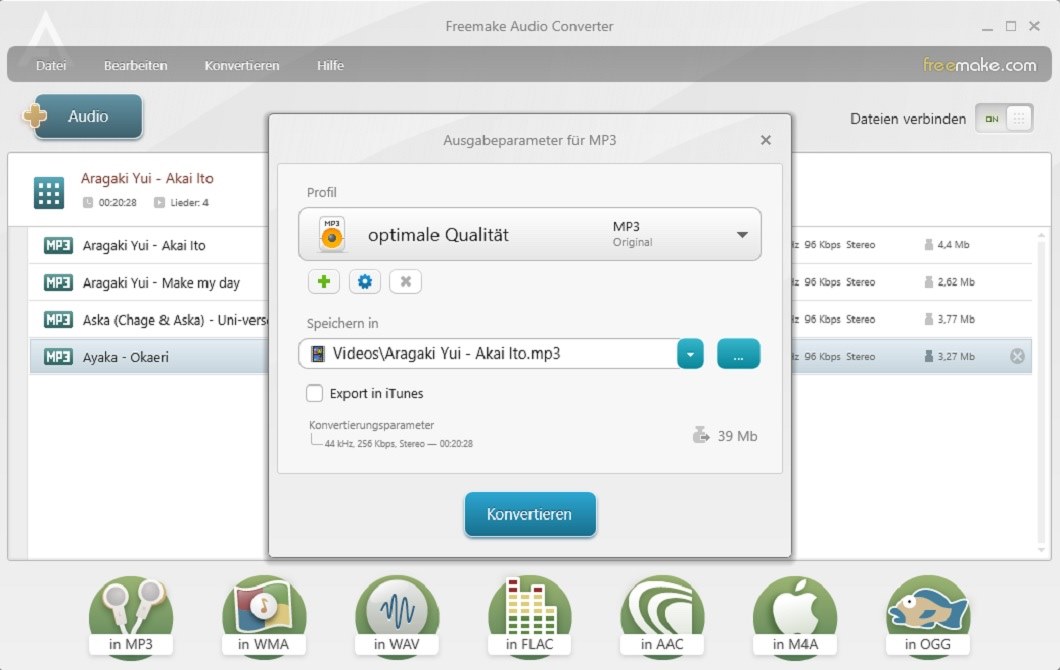The width and height of the screenshot is (1060, 670).
Task: Click the film icon in the Speichern in field
Action: click(x=317, y=354)
